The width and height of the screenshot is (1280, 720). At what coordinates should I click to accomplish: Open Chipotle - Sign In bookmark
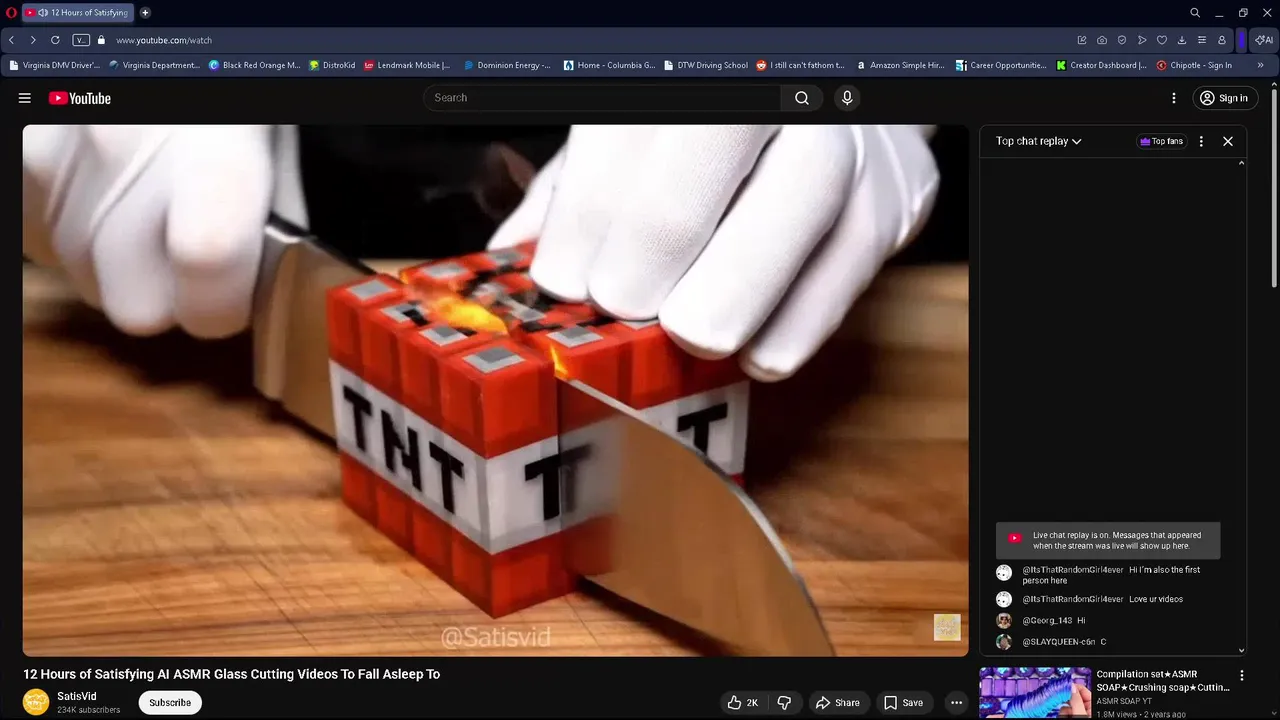click(x=1194, y=65)
